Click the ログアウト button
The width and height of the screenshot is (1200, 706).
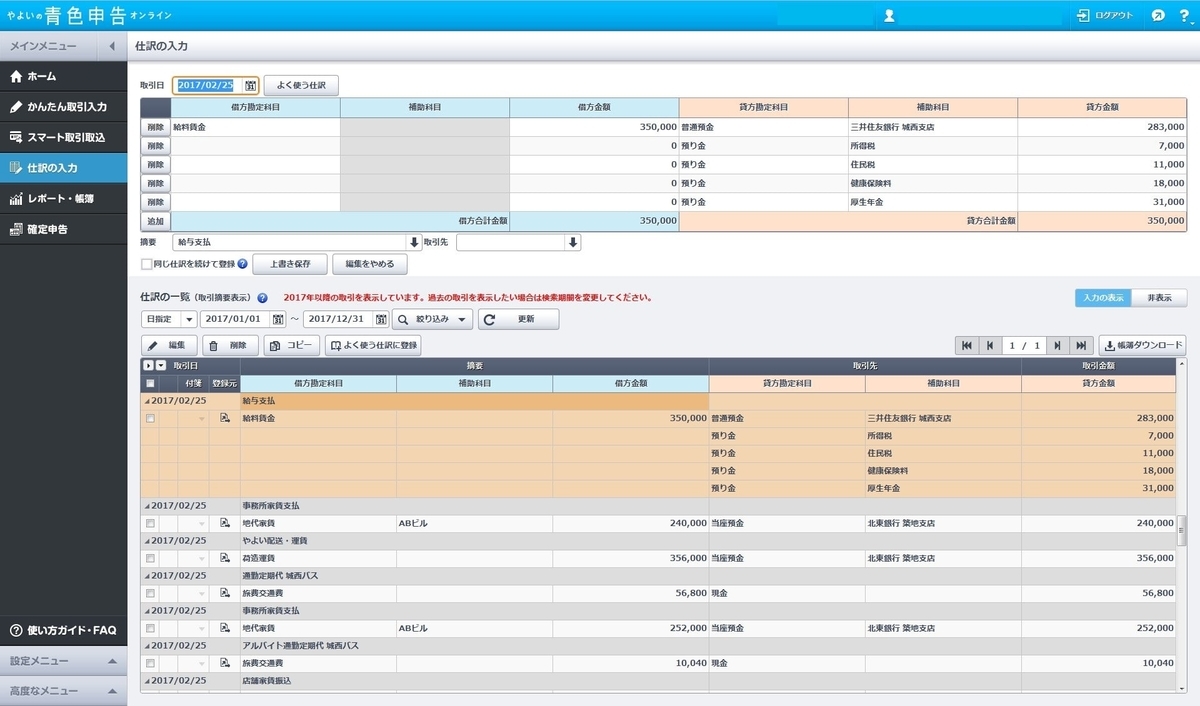(1105, 16)
